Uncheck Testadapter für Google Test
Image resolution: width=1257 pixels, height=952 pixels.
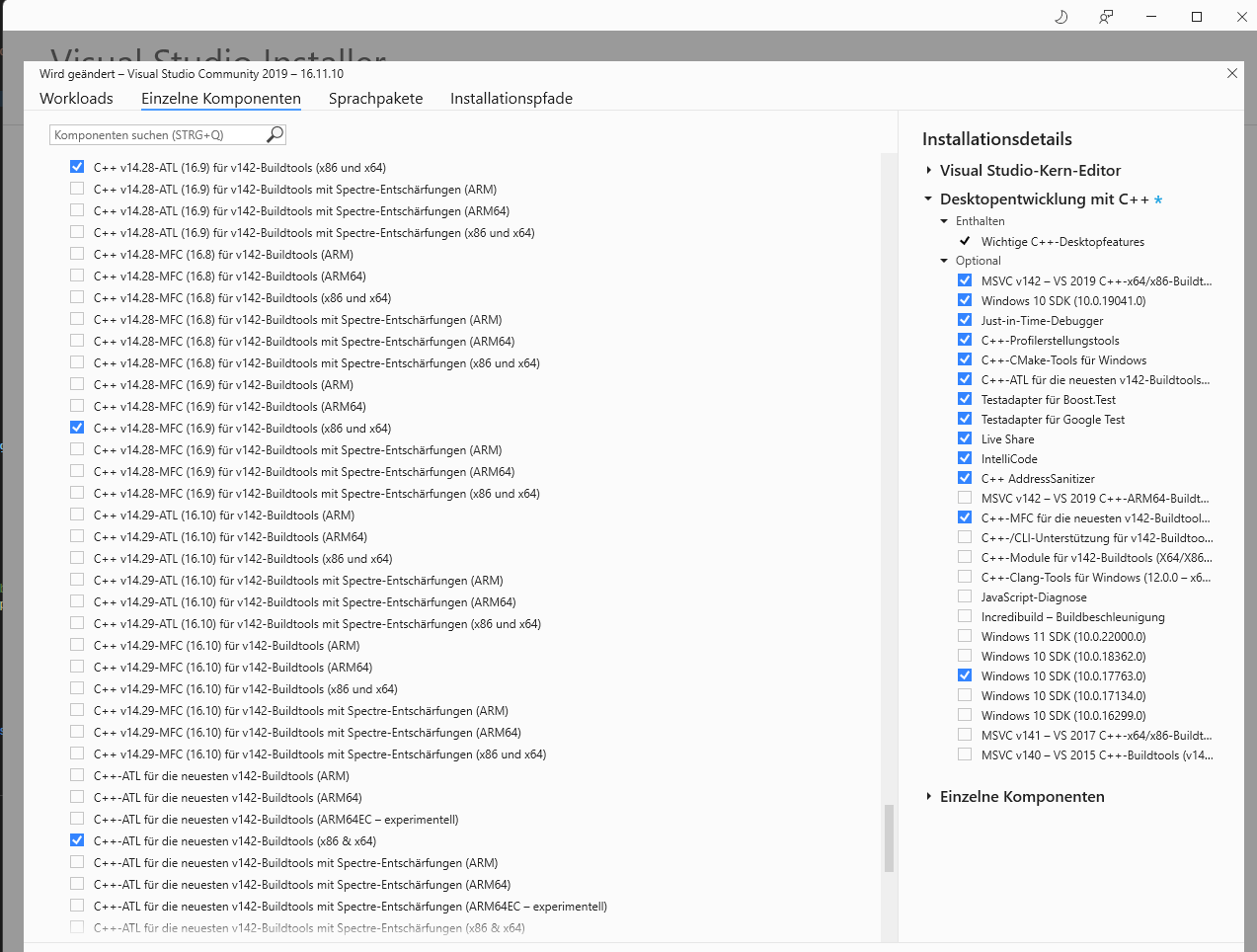pos(965,418)
